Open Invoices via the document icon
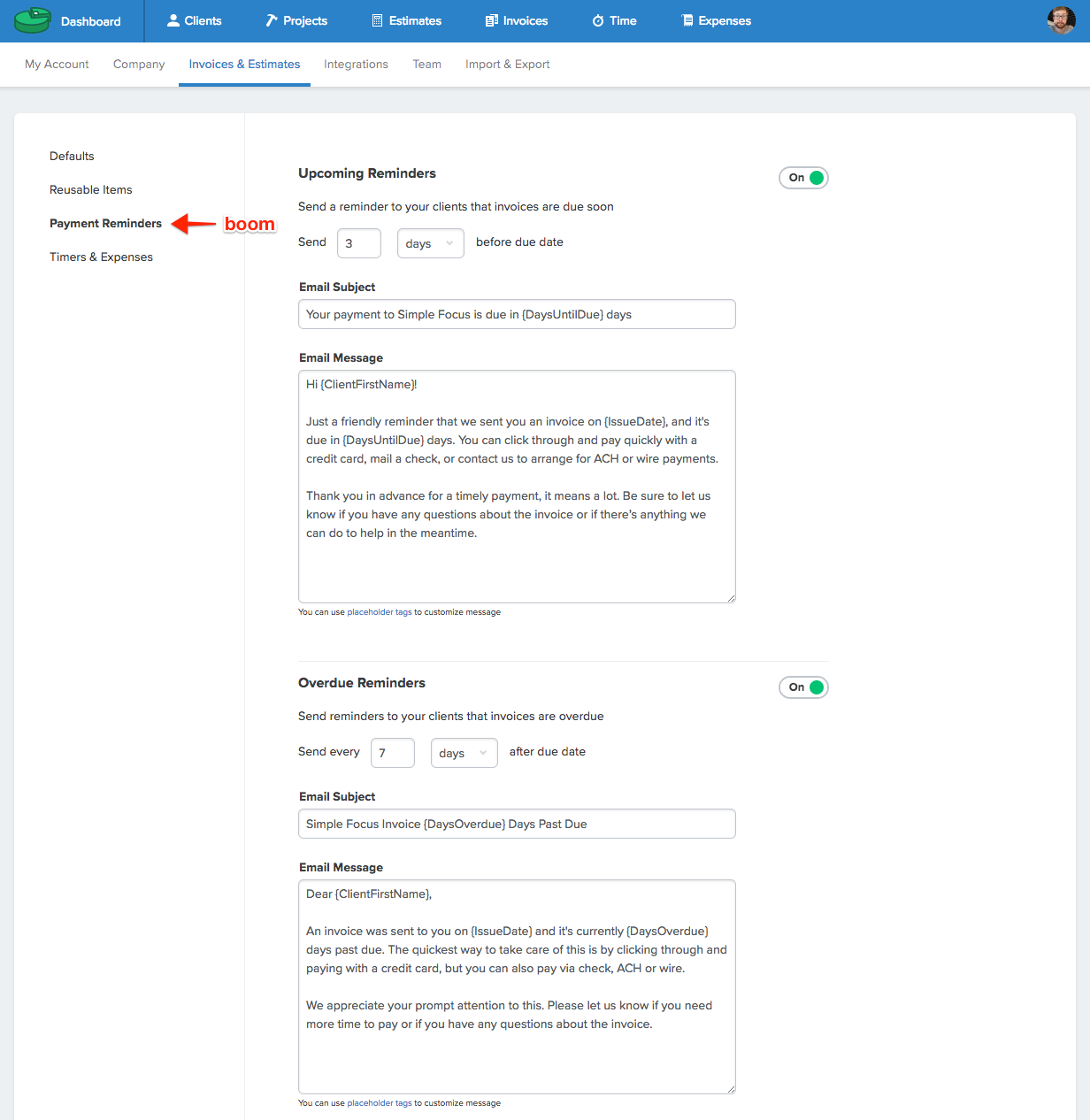The width and height of the screenshot is (1090, 1120). click(492, 20)
